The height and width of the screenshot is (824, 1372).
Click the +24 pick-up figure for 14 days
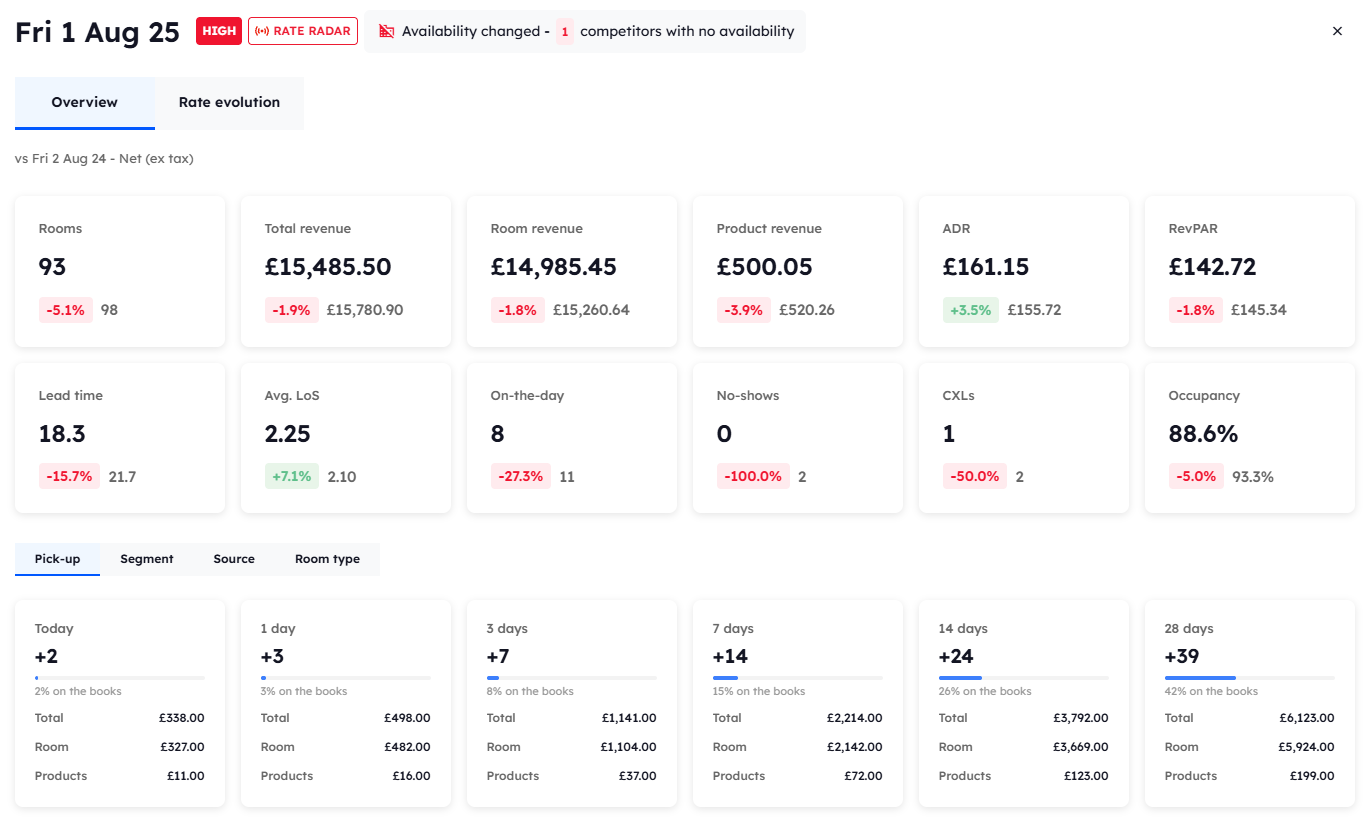click(957, 657)
